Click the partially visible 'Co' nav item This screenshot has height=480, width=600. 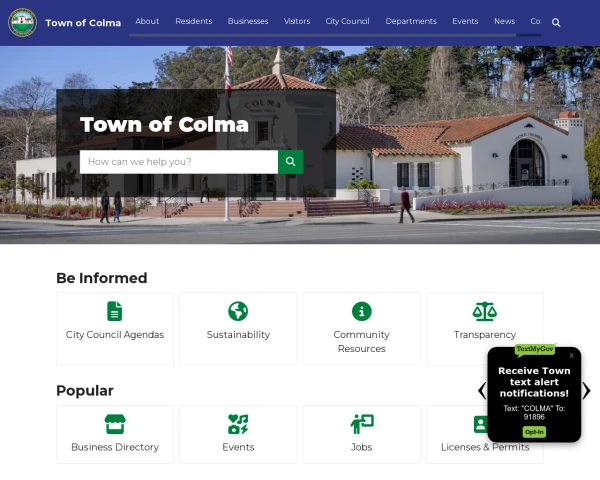coord(535,21)
